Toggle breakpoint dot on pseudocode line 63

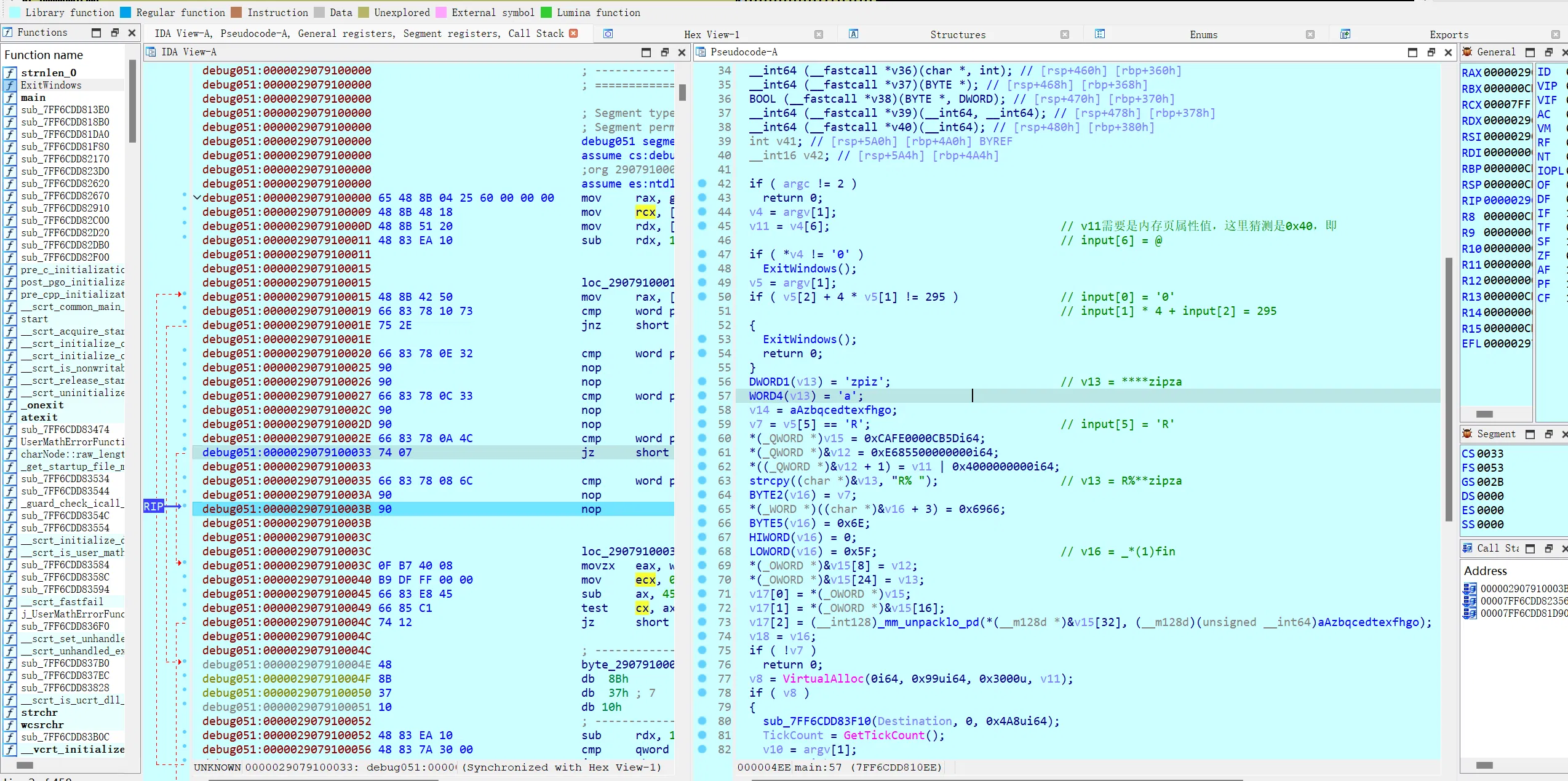point(702,480)
